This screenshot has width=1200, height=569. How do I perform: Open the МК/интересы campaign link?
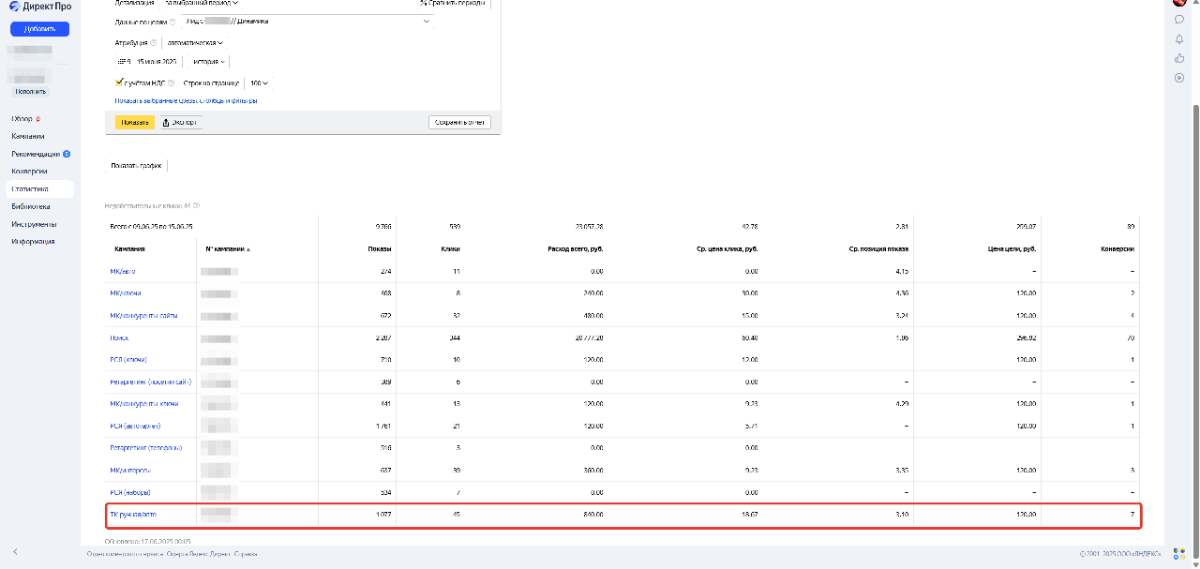pos(131,469)
